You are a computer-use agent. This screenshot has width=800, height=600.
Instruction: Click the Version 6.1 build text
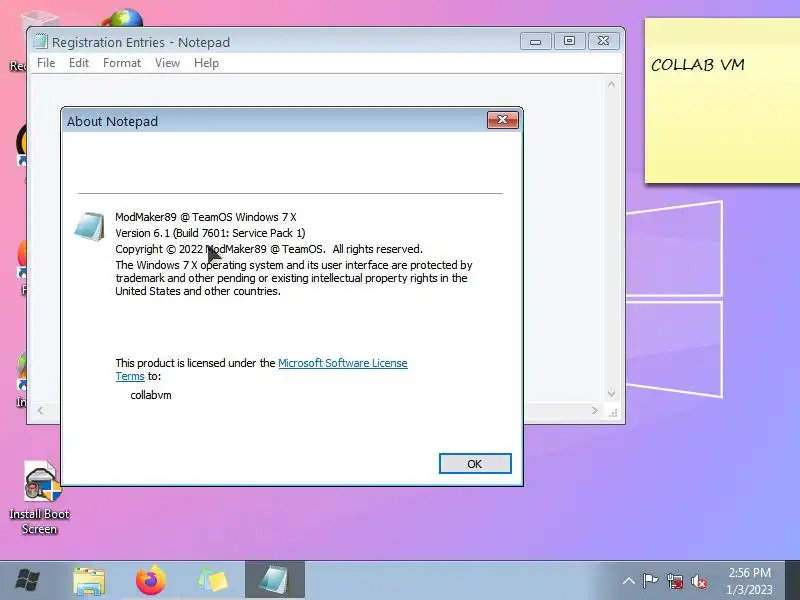pos(210,233)
